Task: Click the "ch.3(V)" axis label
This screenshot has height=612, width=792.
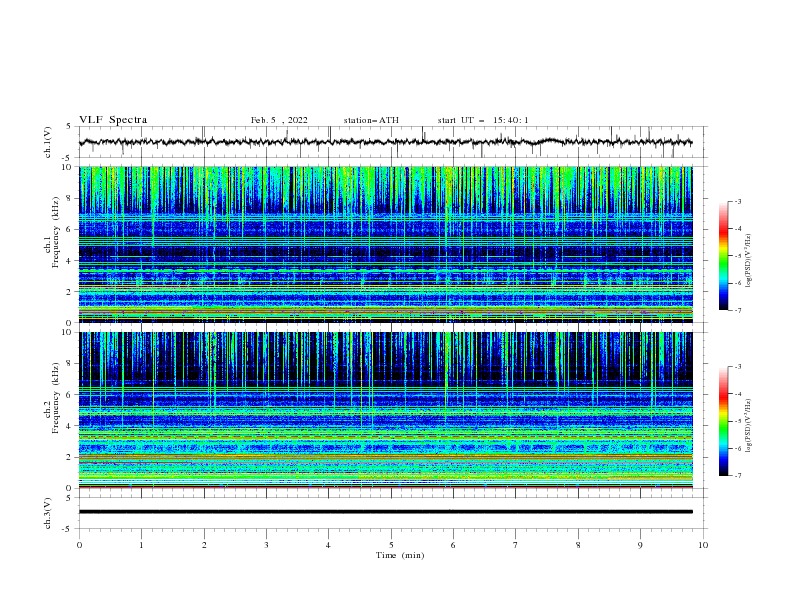Action: point(48,513)
